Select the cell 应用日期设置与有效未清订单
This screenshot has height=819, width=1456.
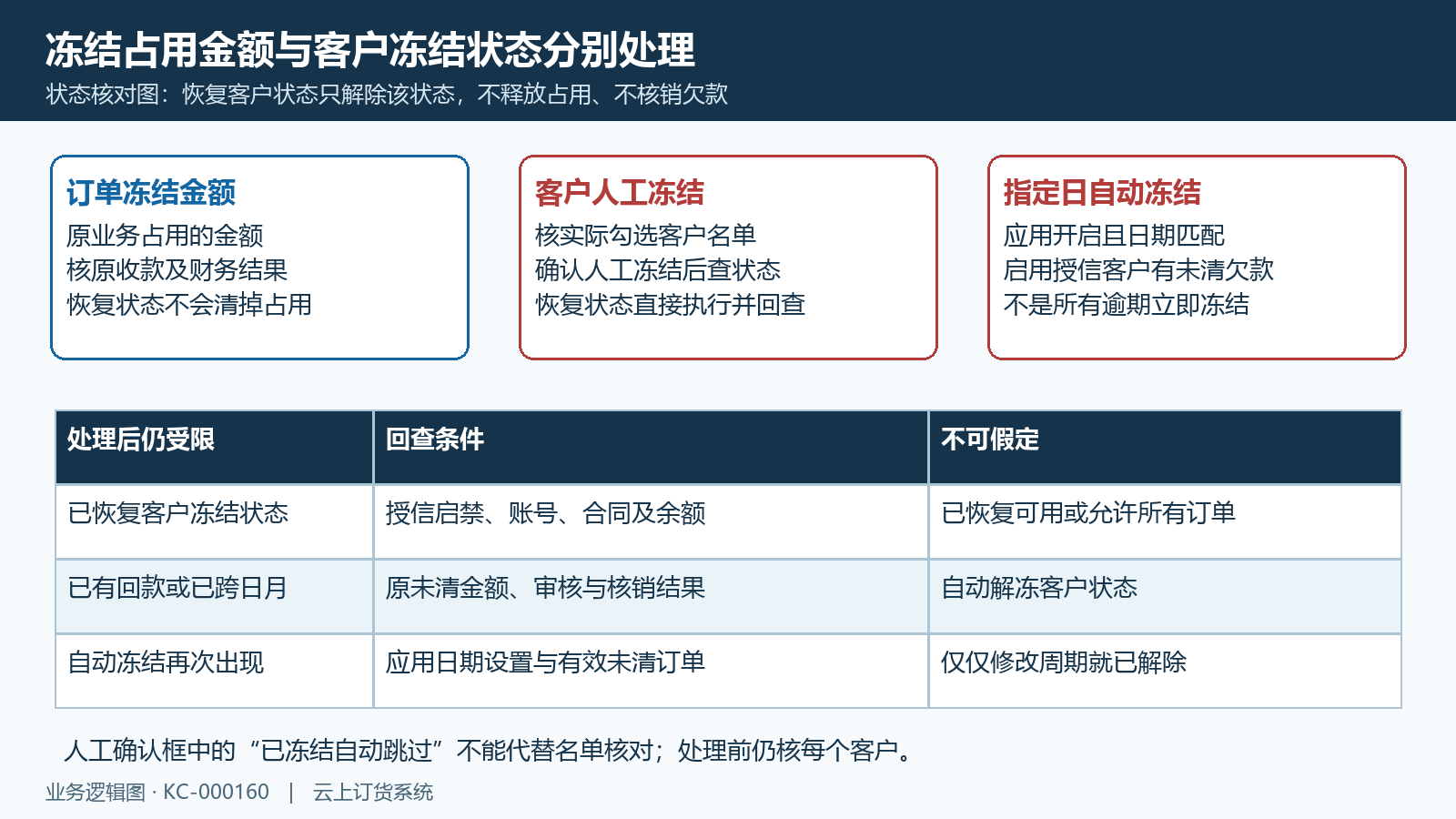[x=652, y=671]
